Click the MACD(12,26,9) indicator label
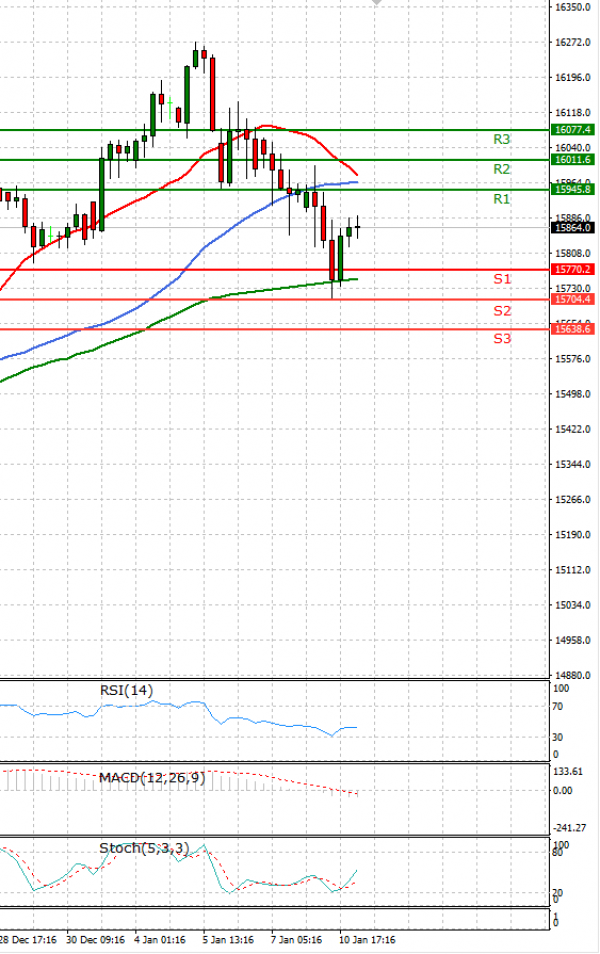Image resolution: width=600 pixels, height=954 pixels. point(152,778)
